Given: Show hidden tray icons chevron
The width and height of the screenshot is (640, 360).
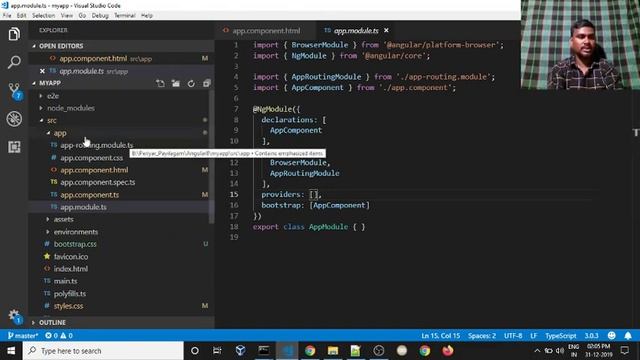Looking at the screenshot, I should coord(537,351).
